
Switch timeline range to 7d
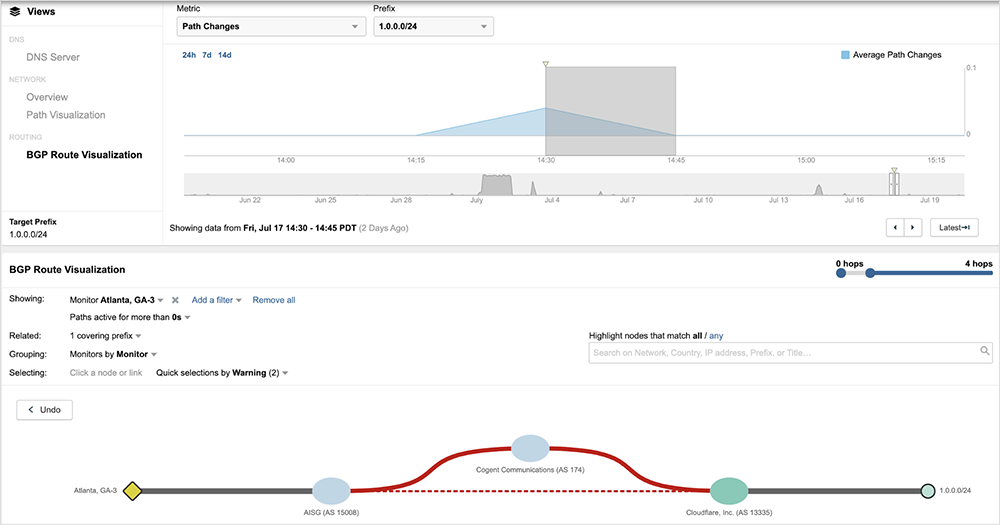coord(207,55)
